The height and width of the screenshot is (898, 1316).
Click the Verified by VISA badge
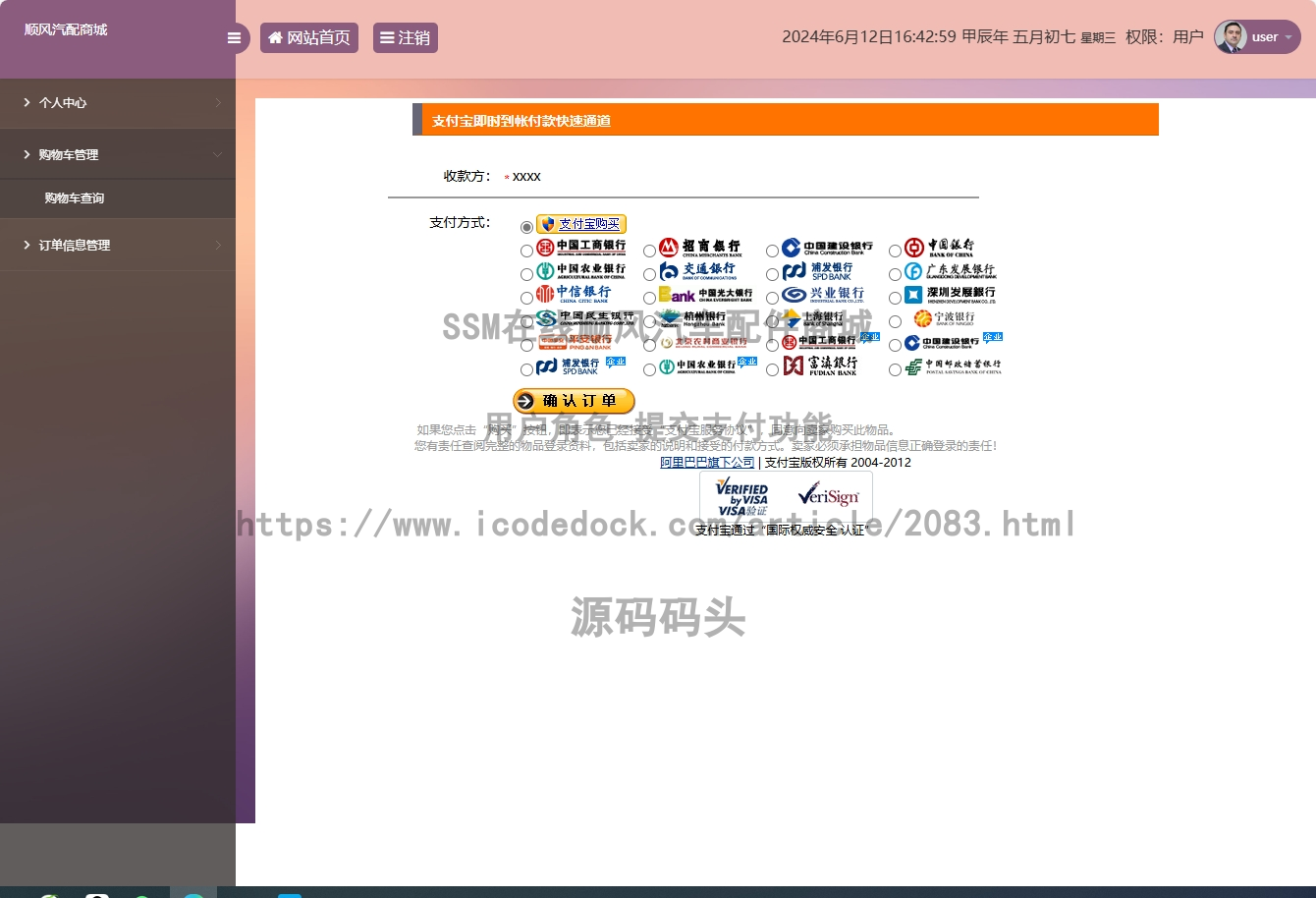[x=742, y=498]
